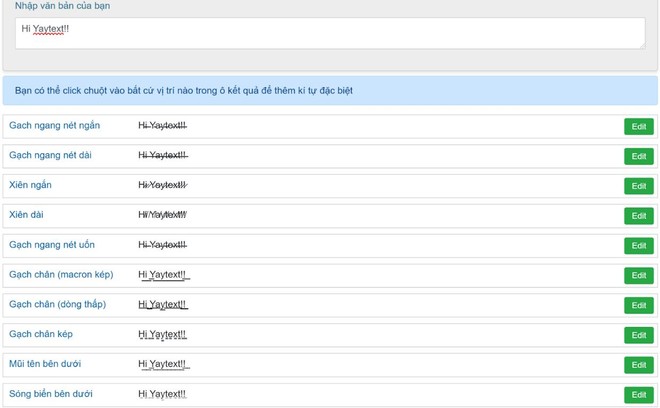This screenshot has width=660, height=408.
Task: Select the 'Sóng biển bên dưới' label
Action: (x=51, y=394)
